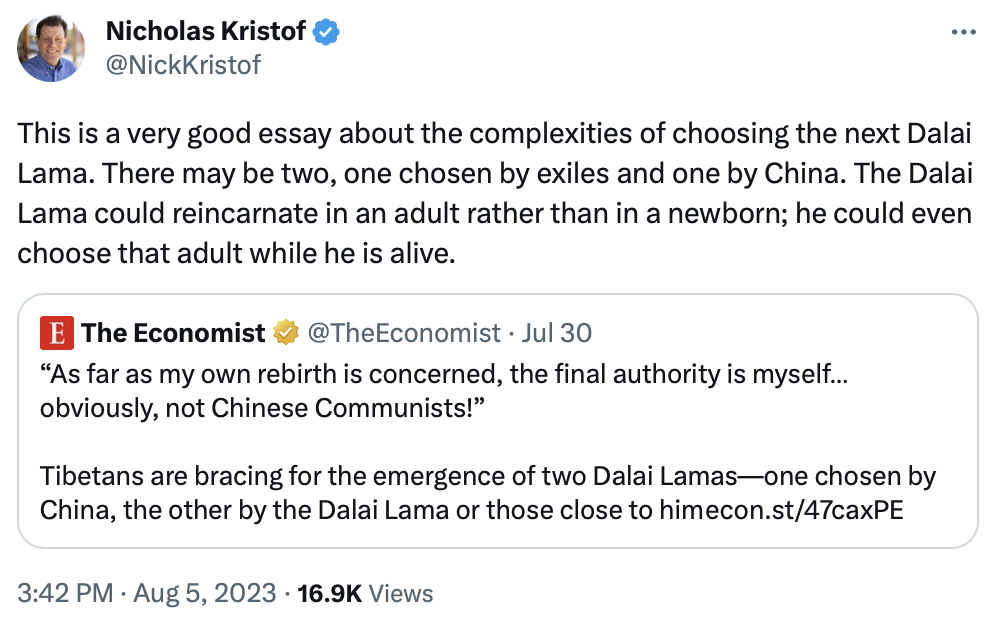
Task: Click the gold verified badge beside The Economist
Action: point(287,332)
